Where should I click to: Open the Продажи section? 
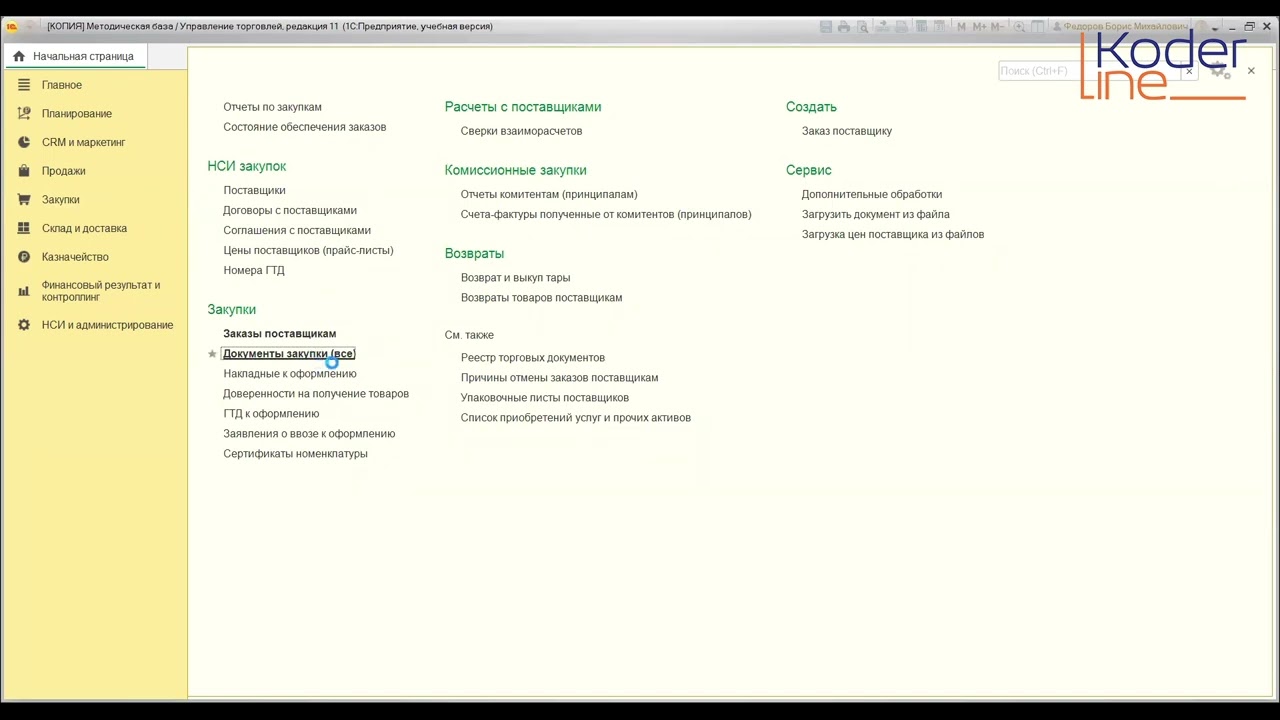pyautogui.click(x=63, y=171)
